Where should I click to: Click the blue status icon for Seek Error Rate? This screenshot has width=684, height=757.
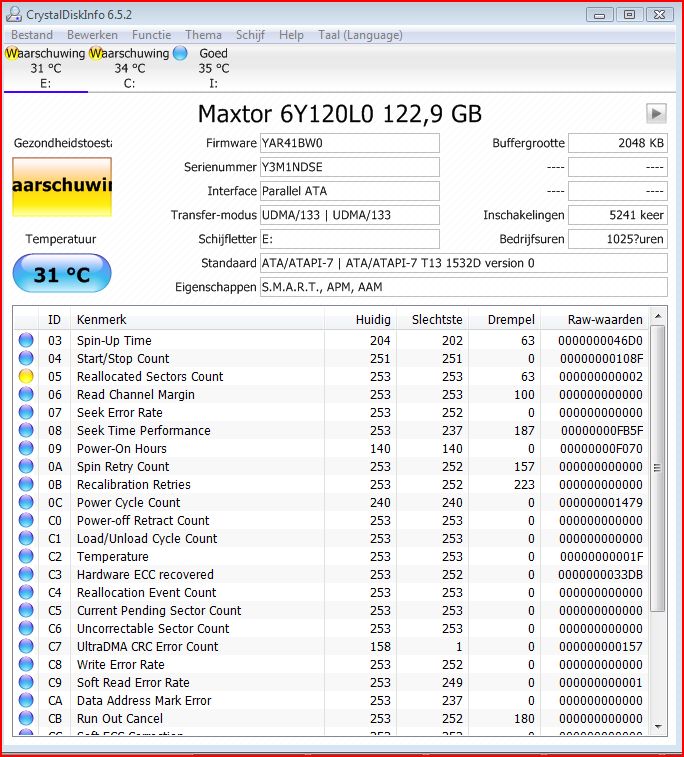26,412
